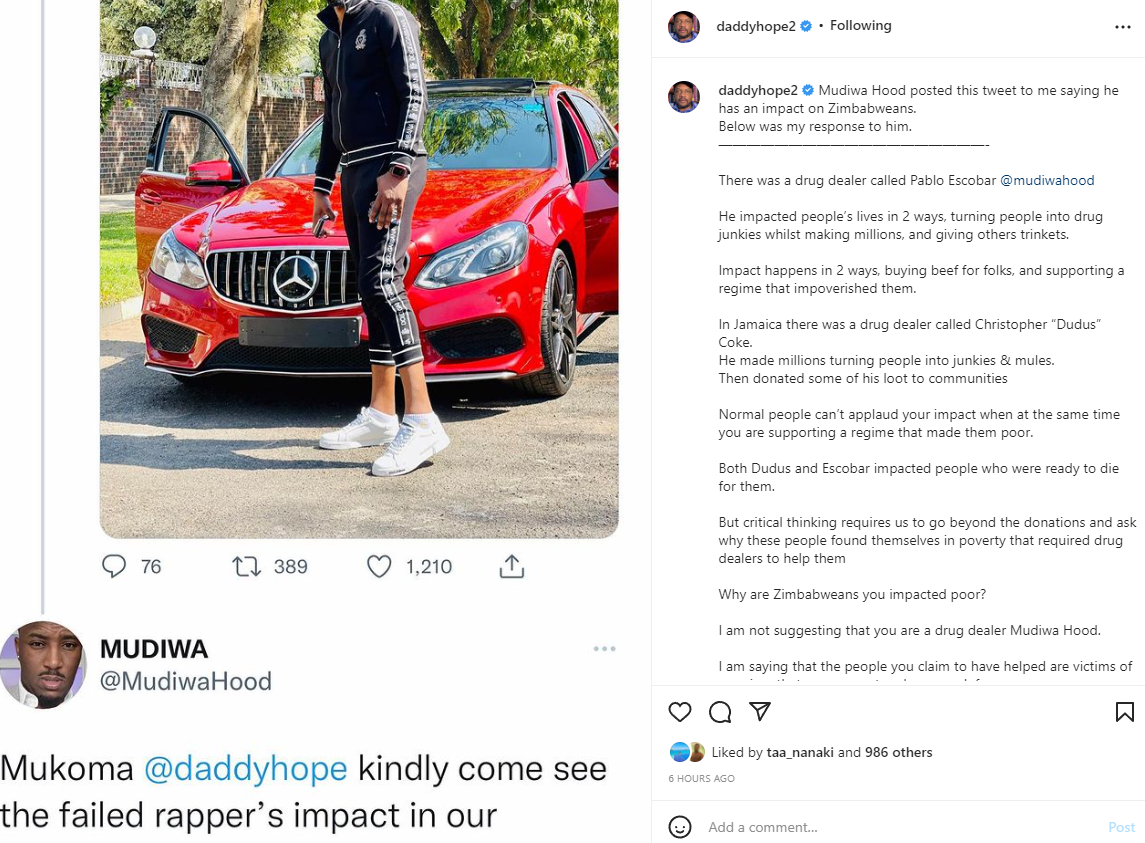Click tweet heart icon showing 1,210
Screen dimensions: 1145x843
[379, 566]
